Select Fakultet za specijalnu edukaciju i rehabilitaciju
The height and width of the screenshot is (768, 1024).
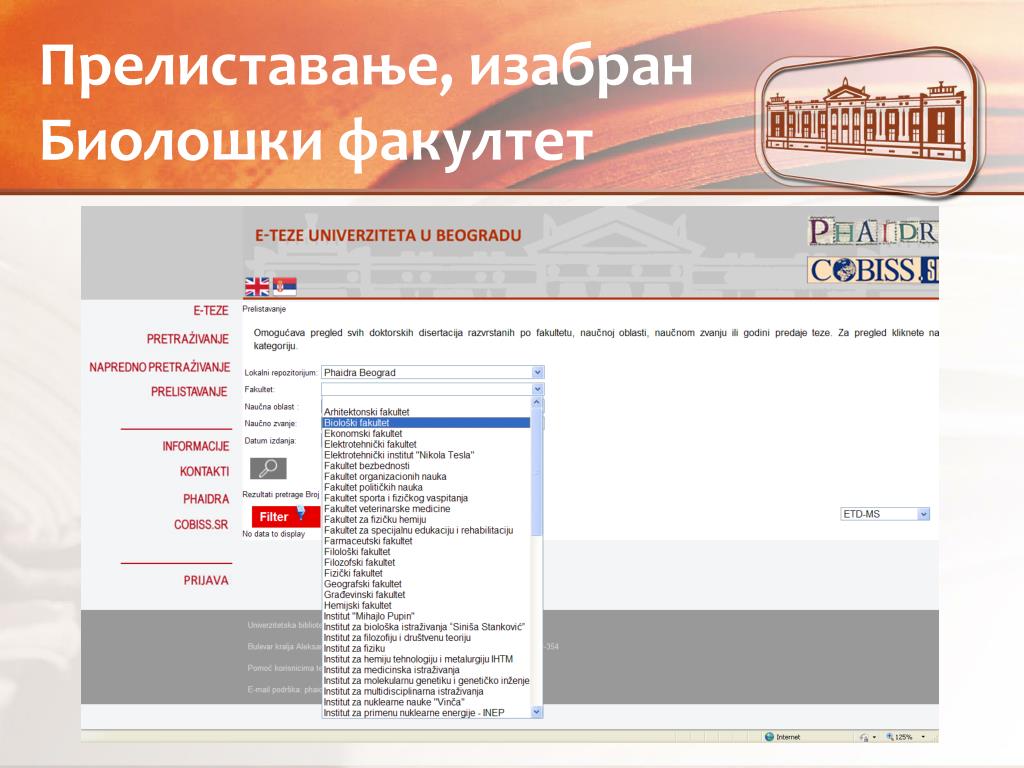pos(426,530)
